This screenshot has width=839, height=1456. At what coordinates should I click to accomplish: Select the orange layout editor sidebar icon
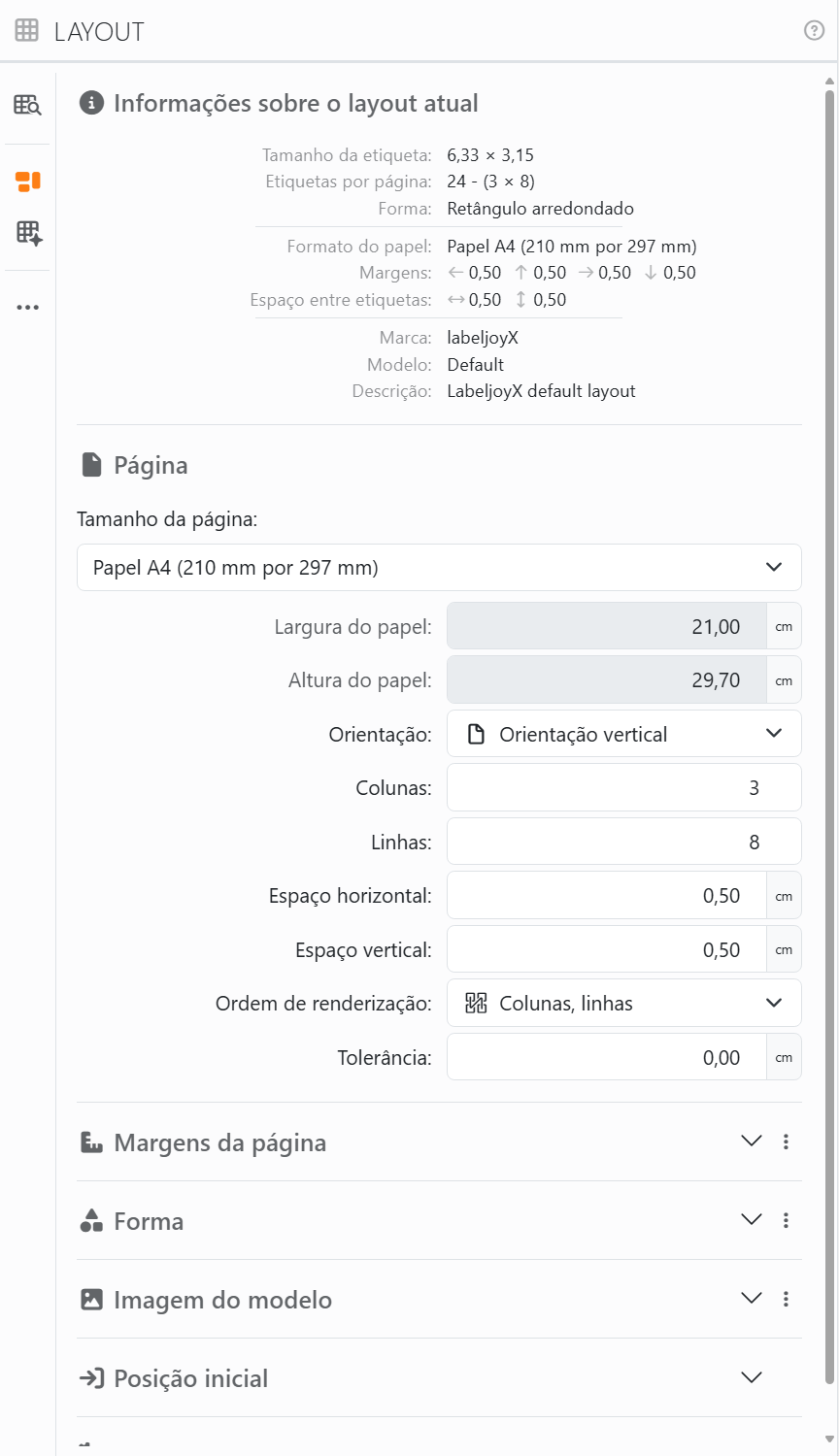[x=27, y=181]
